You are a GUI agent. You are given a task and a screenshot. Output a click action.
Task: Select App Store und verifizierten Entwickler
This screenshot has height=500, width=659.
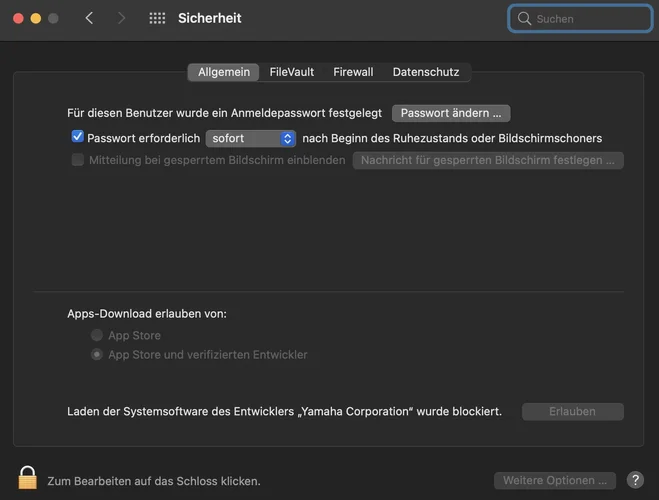[97, 354]
